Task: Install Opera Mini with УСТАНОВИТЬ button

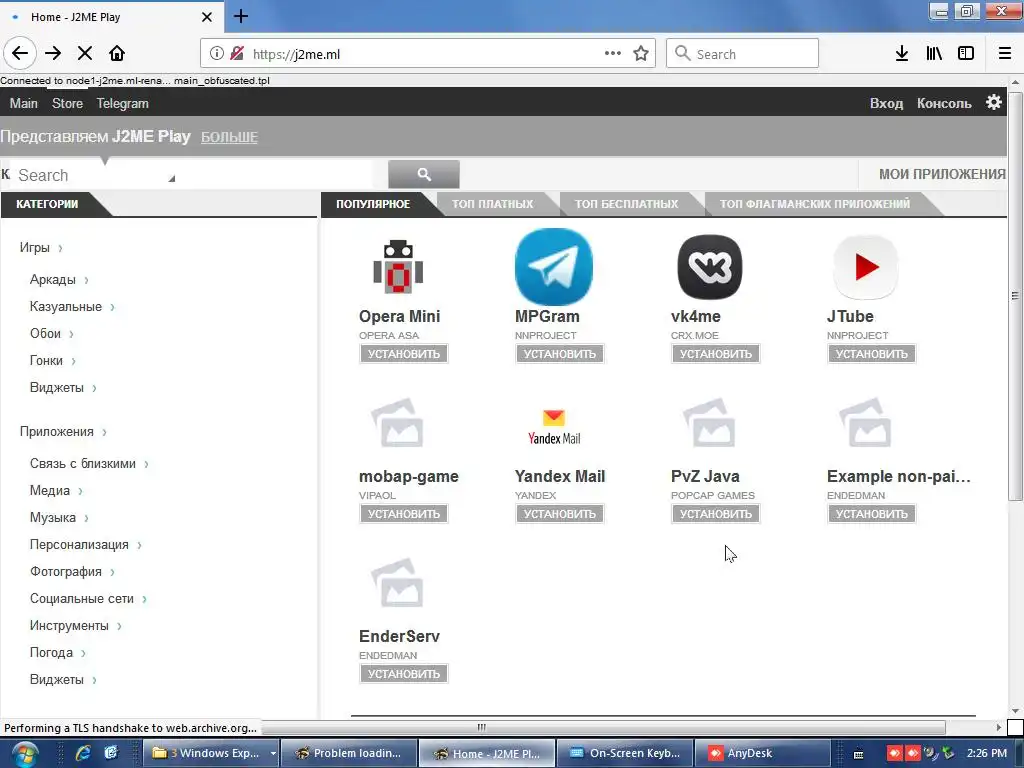Action: click(404, 354)
